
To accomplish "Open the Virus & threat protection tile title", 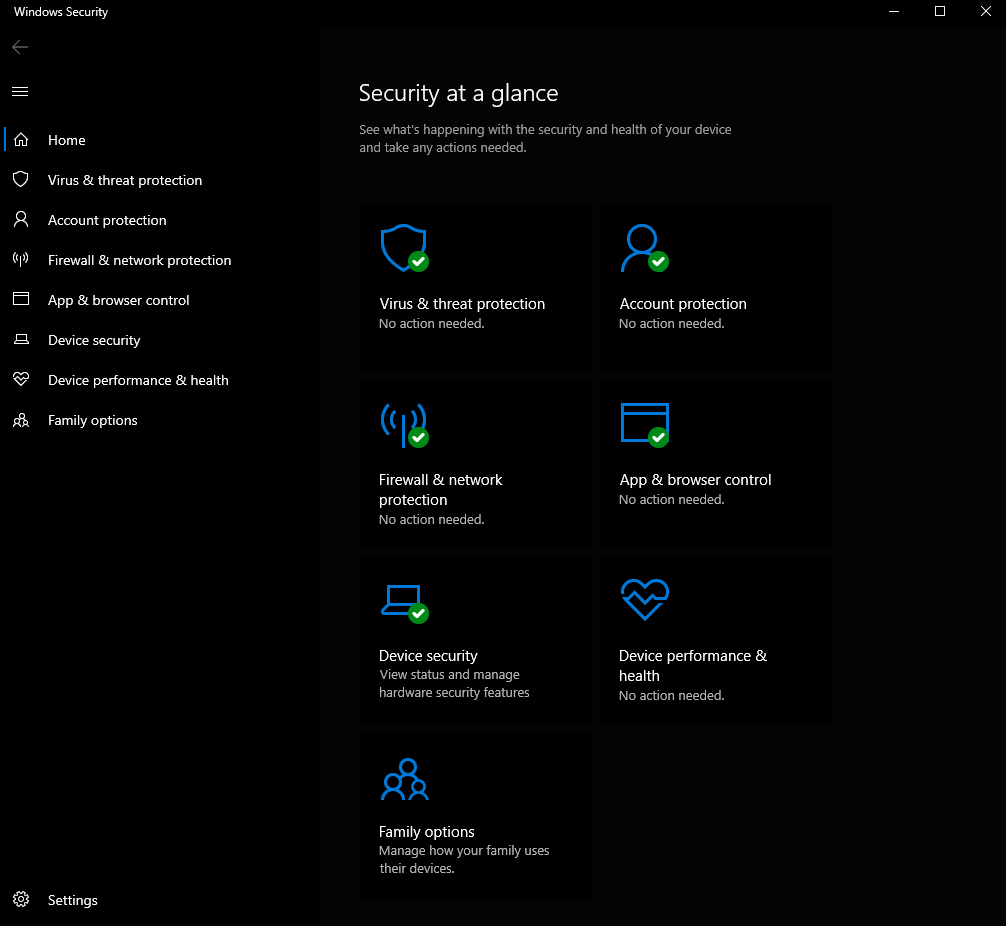I will click(462, 304).
